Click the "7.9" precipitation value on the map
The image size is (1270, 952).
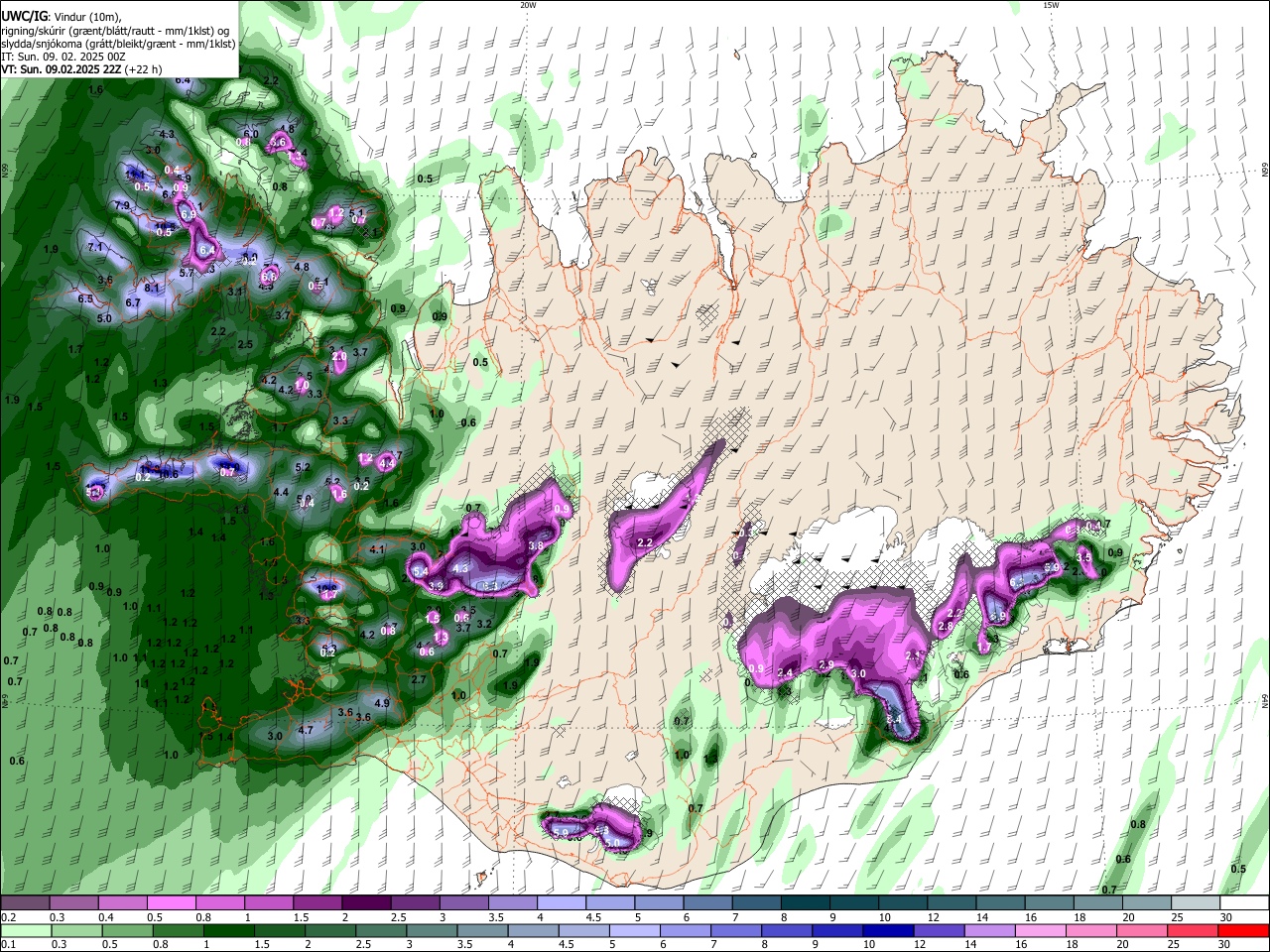pos(122,205)
